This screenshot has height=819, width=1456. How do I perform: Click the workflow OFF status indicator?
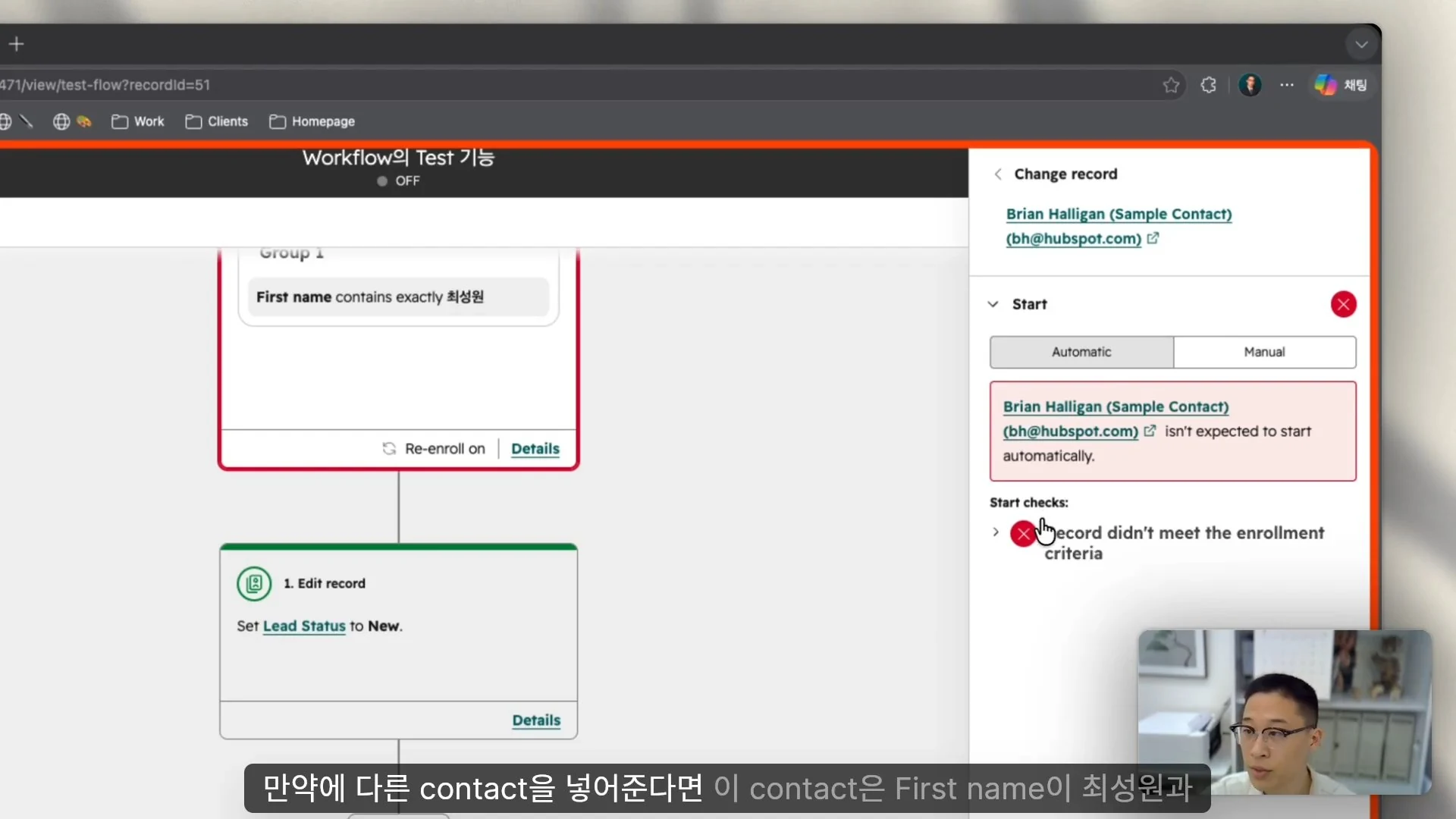click(x=398, y=181)
